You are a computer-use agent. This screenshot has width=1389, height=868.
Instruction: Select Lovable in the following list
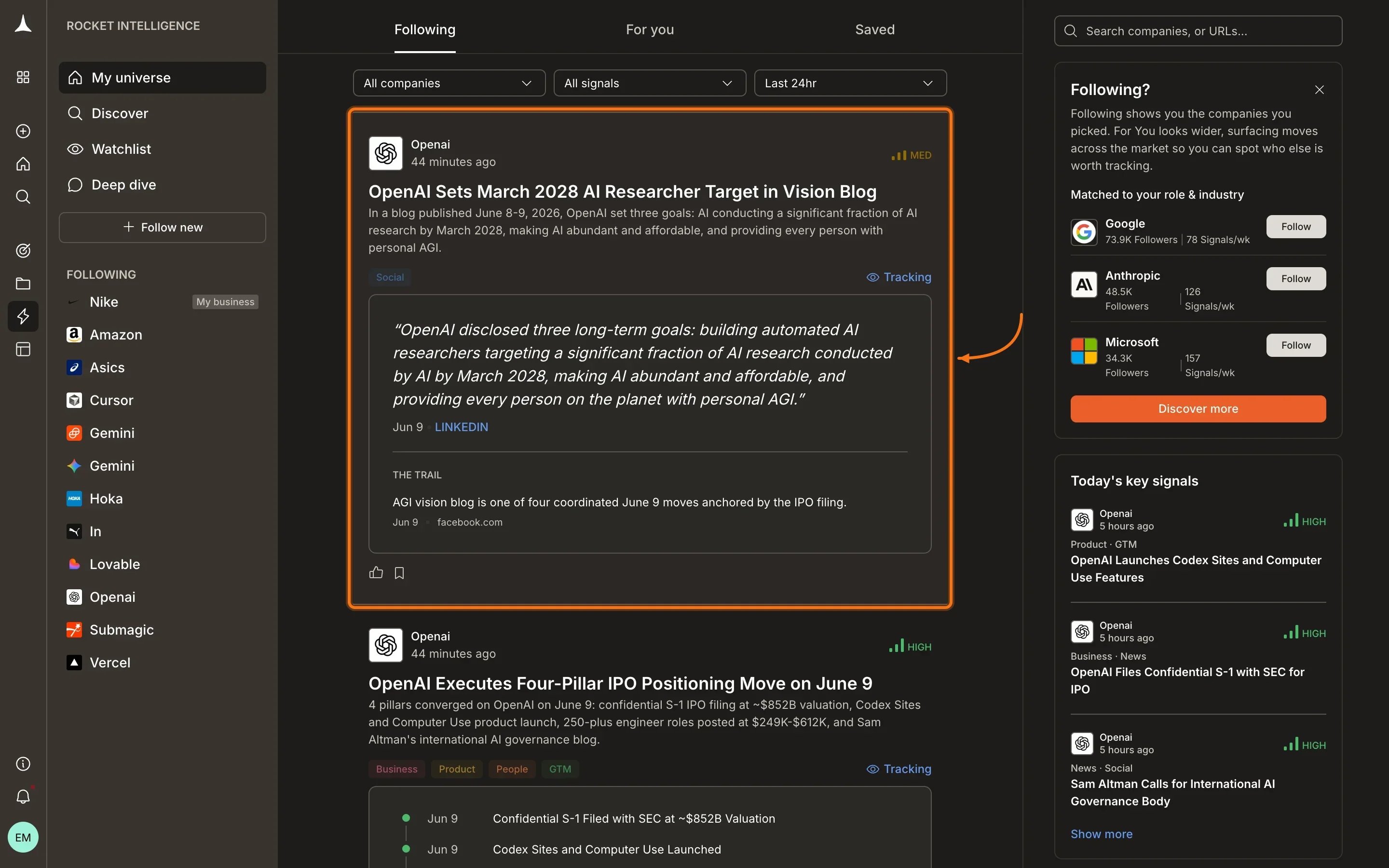pyautogui.click(x=163, y=564)
